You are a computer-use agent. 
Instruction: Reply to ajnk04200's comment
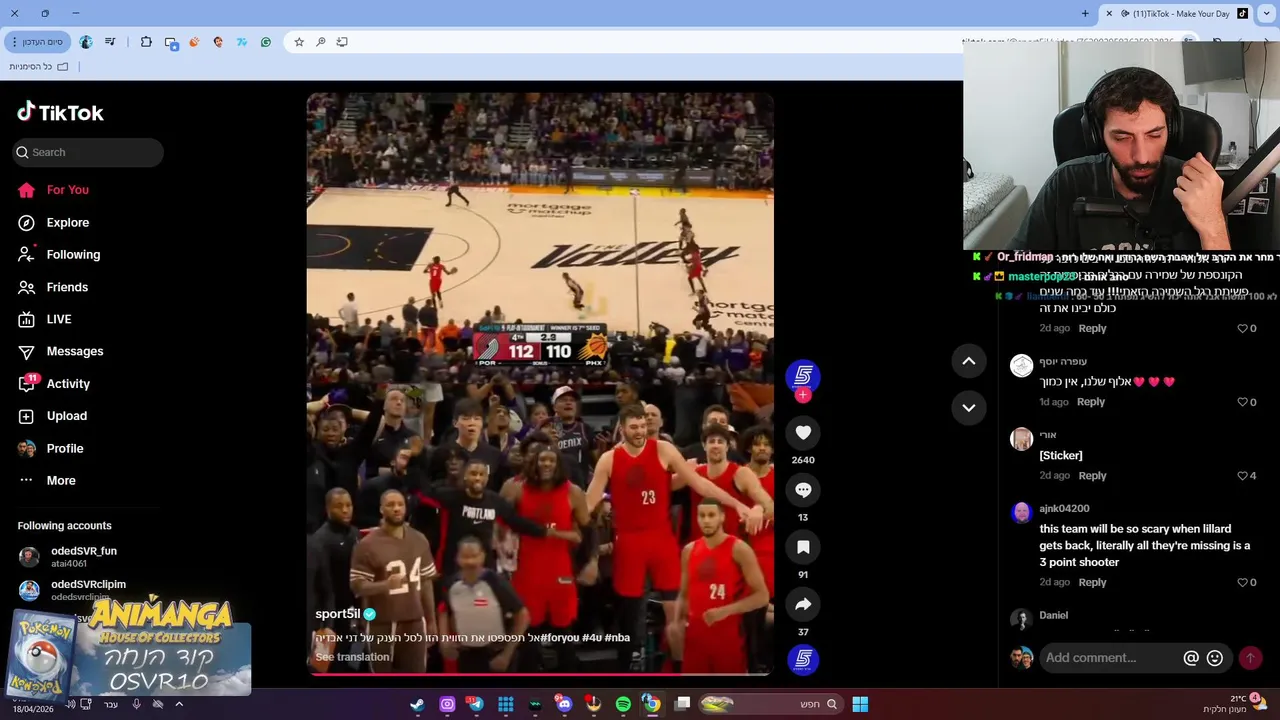click(x=1092, y=582)
